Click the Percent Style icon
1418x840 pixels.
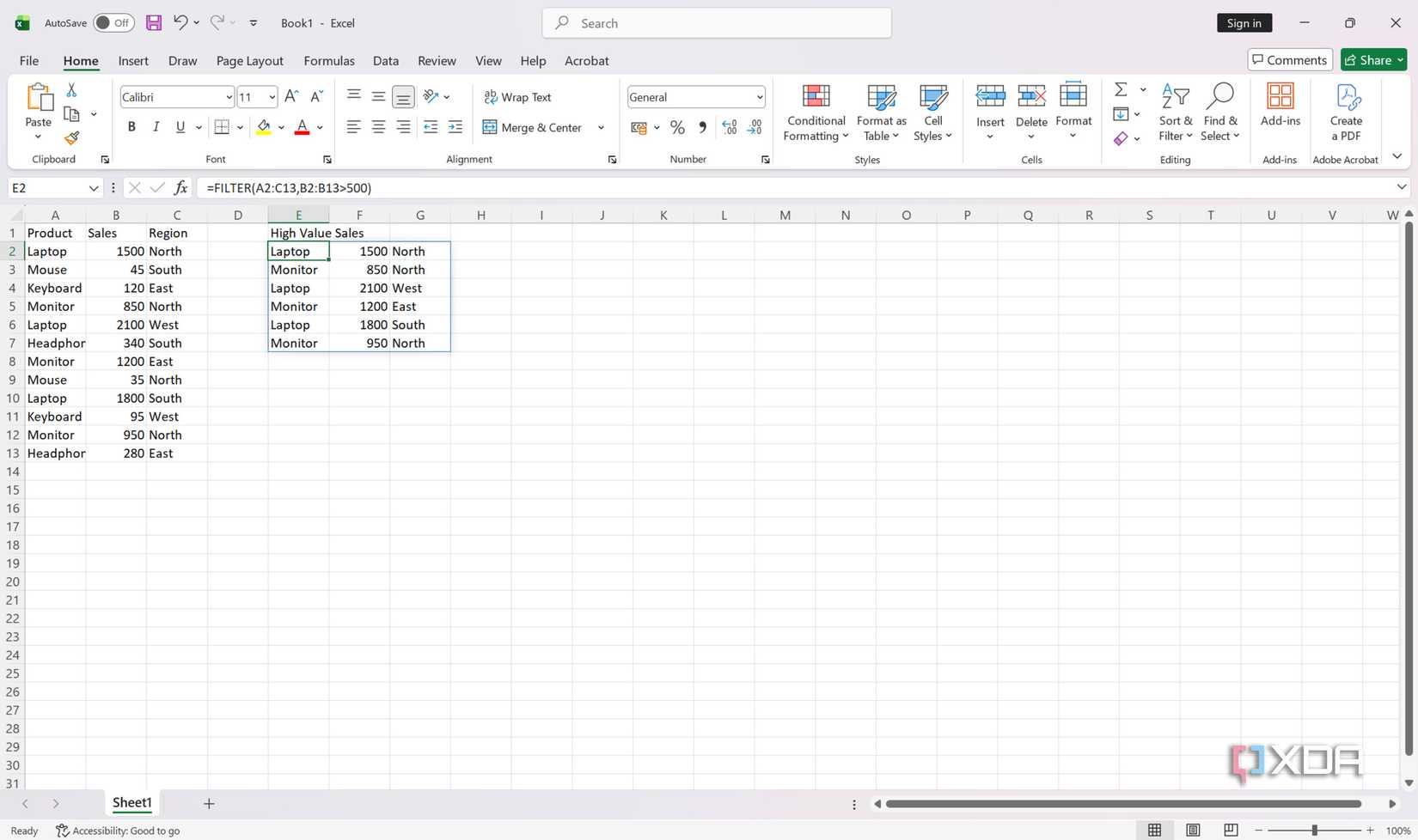[677, 126]
